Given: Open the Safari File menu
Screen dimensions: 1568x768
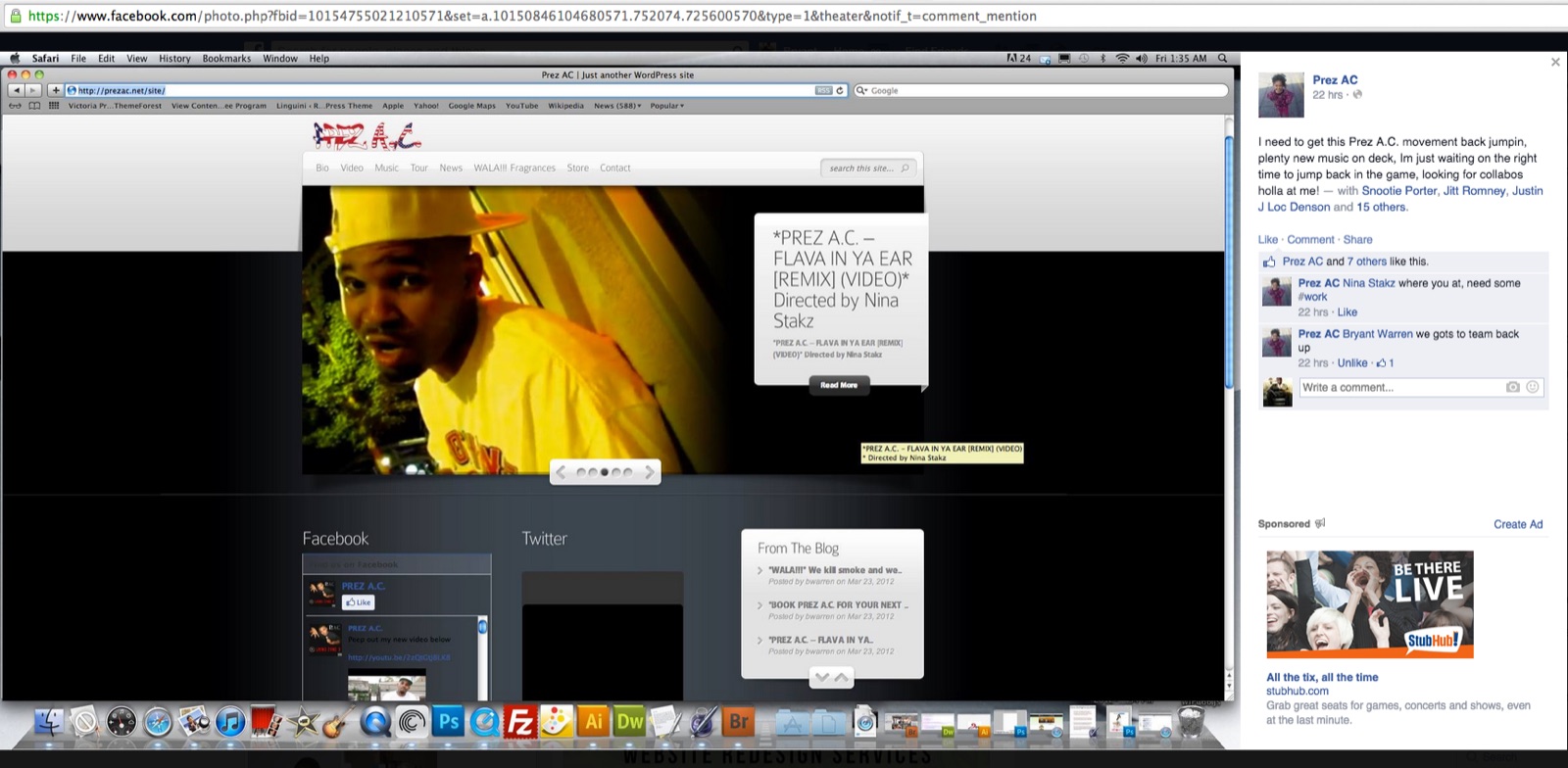Looking at the screenshot, I should (78, 58).
